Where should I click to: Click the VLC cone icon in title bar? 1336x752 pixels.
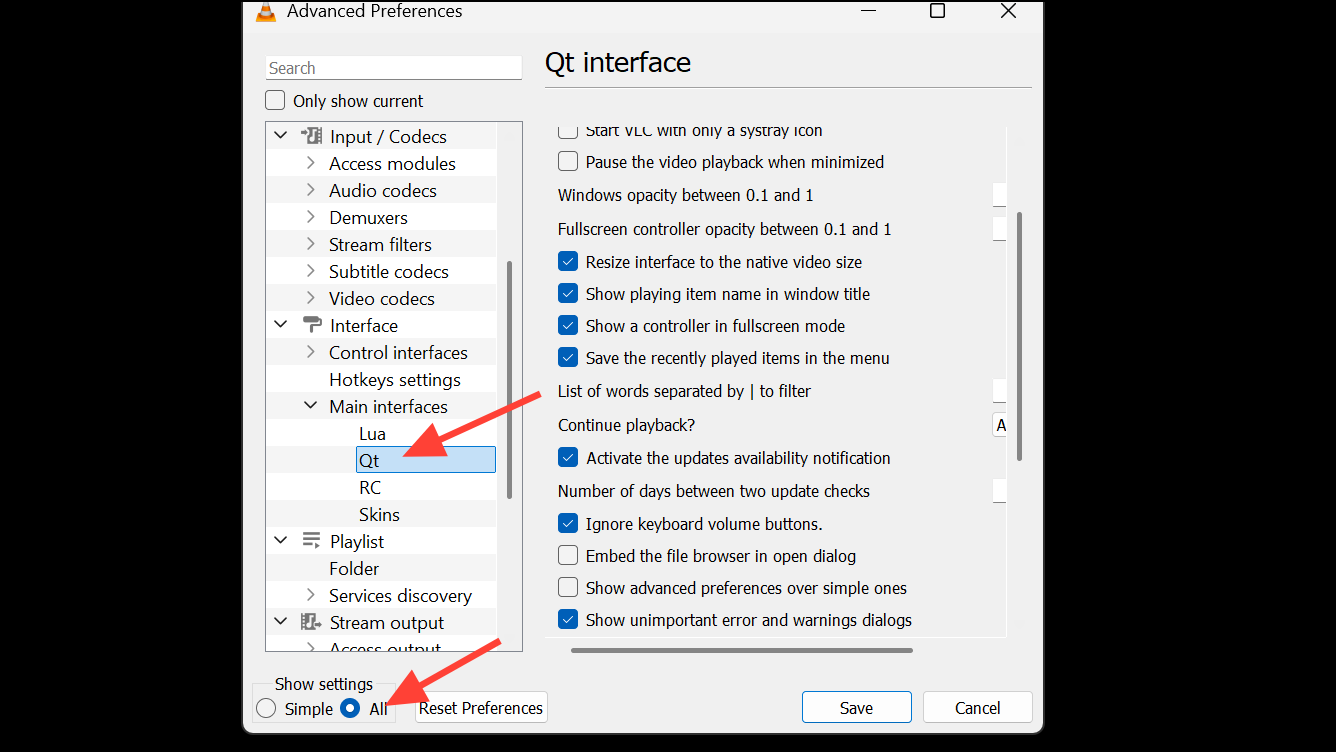[x=266, y=12]
